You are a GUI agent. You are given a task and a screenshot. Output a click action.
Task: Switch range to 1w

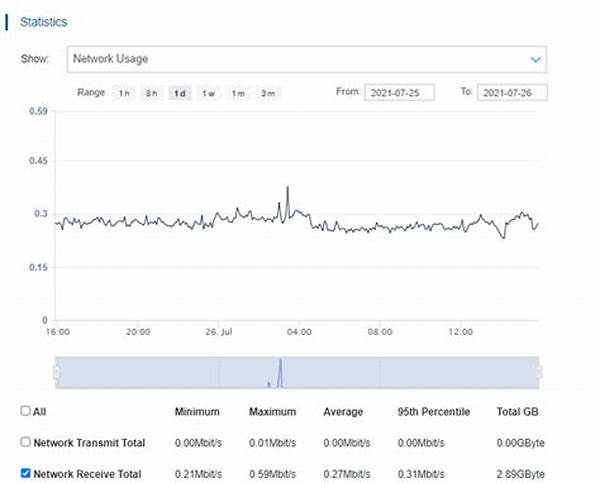(x=209, y=93)
